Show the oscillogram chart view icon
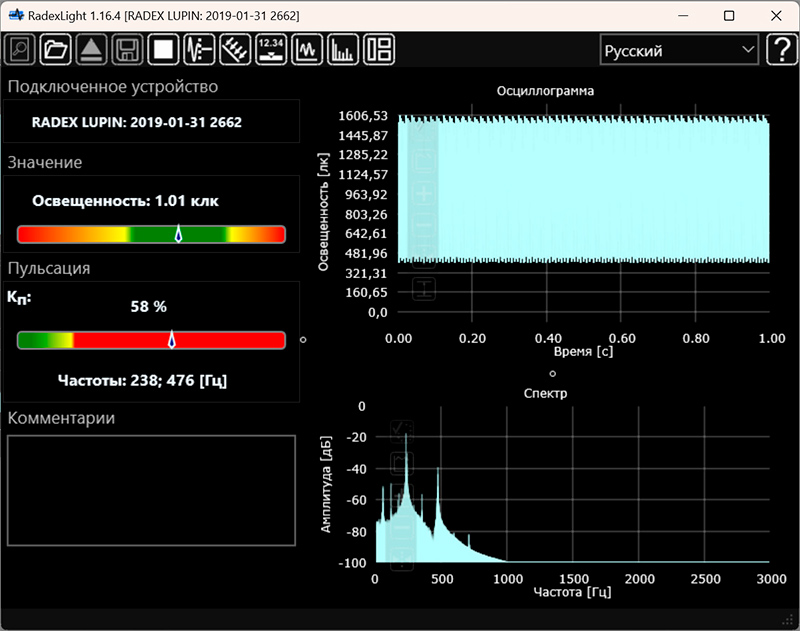This screenshot has width=800, height=631. [x=307, y=49]
